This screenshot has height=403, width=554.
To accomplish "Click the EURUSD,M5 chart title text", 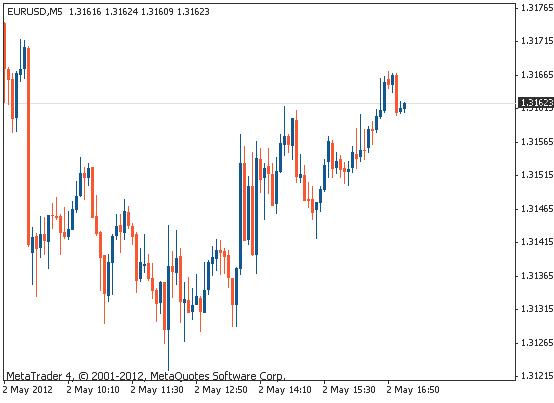I will coord(35,12).
